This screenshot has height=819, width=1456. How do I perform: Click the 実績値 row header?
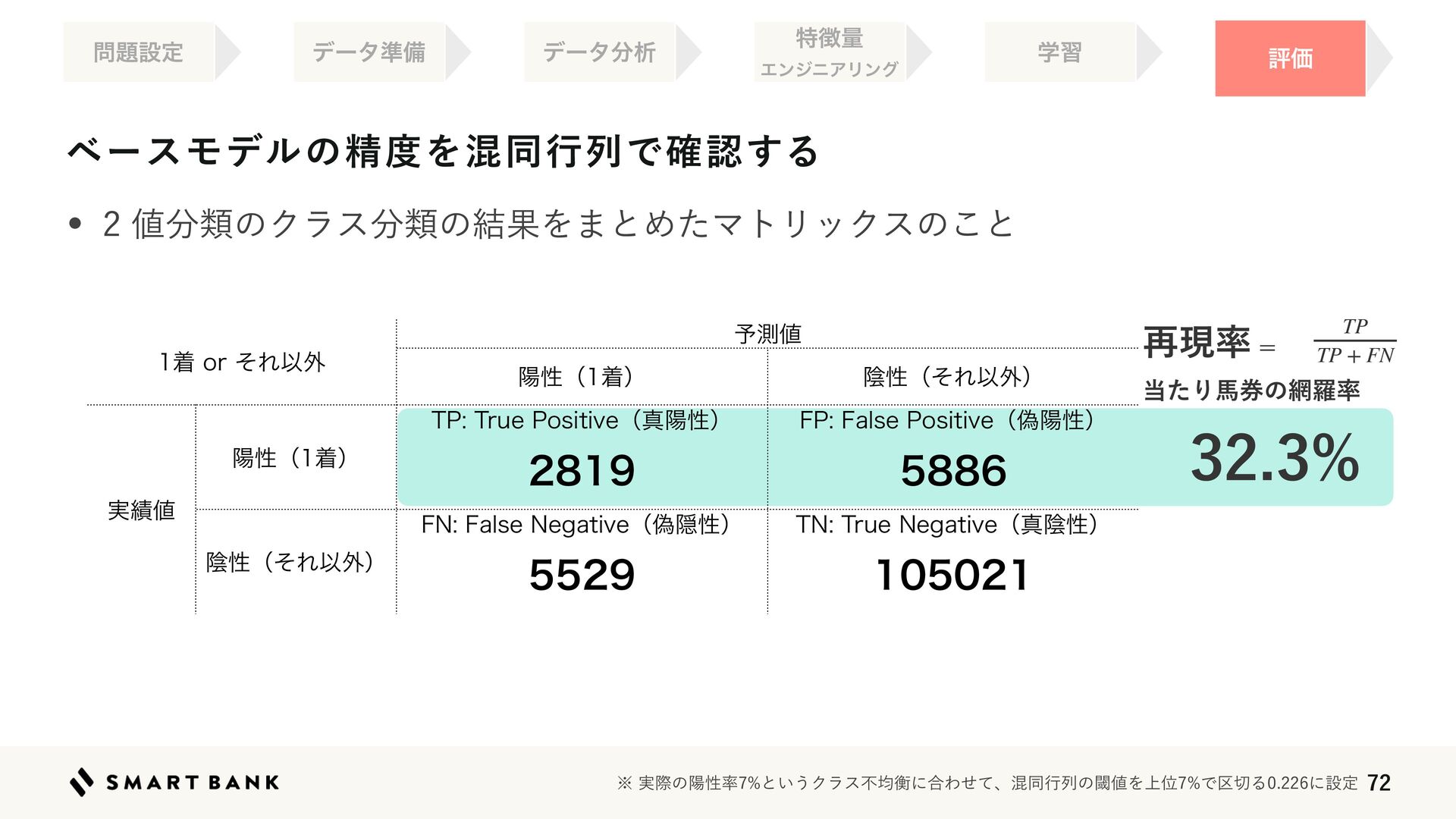coord(141,510)
